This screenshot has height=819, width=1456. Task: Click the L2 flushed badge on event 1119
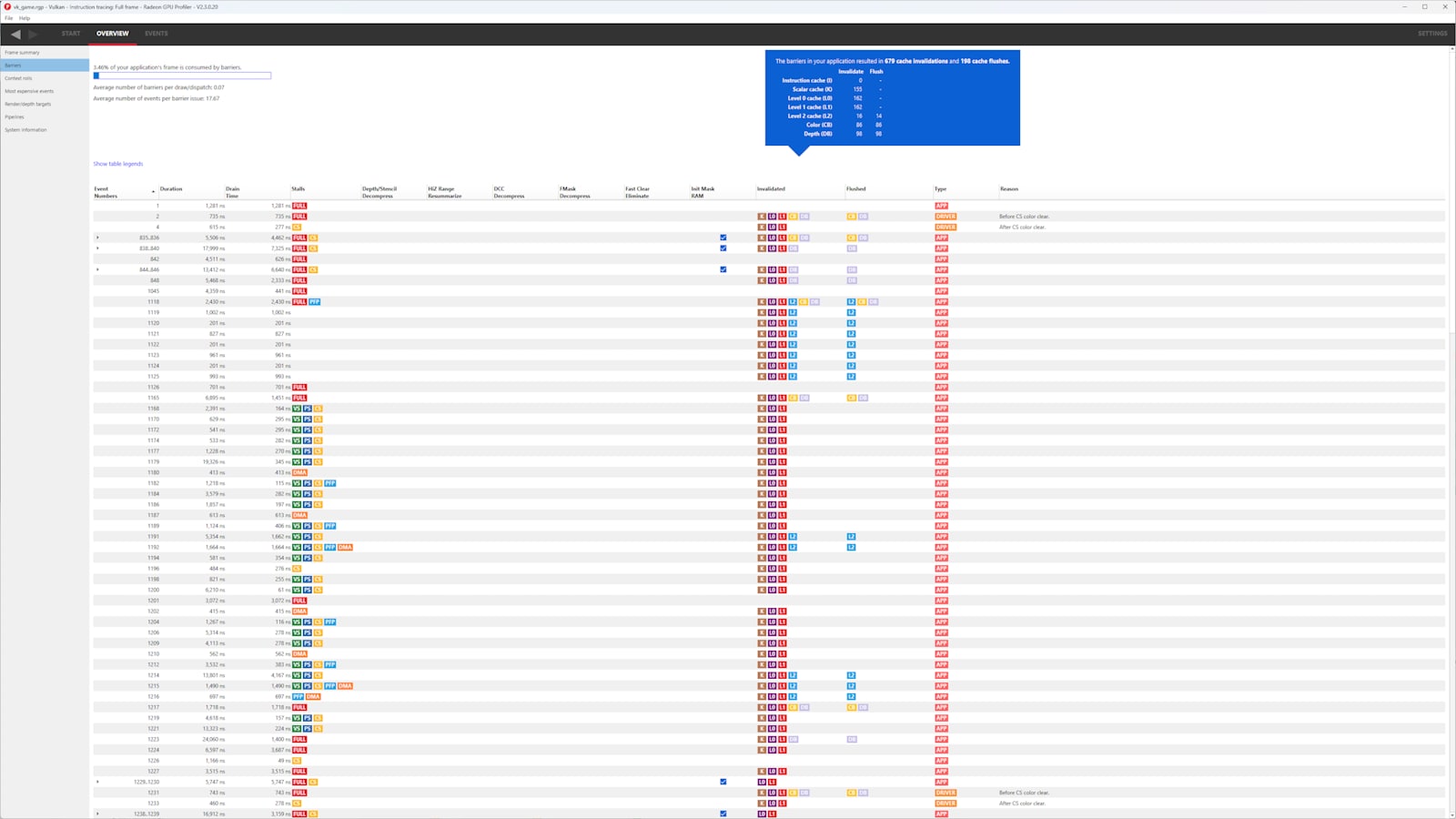[x=851, y=312]
